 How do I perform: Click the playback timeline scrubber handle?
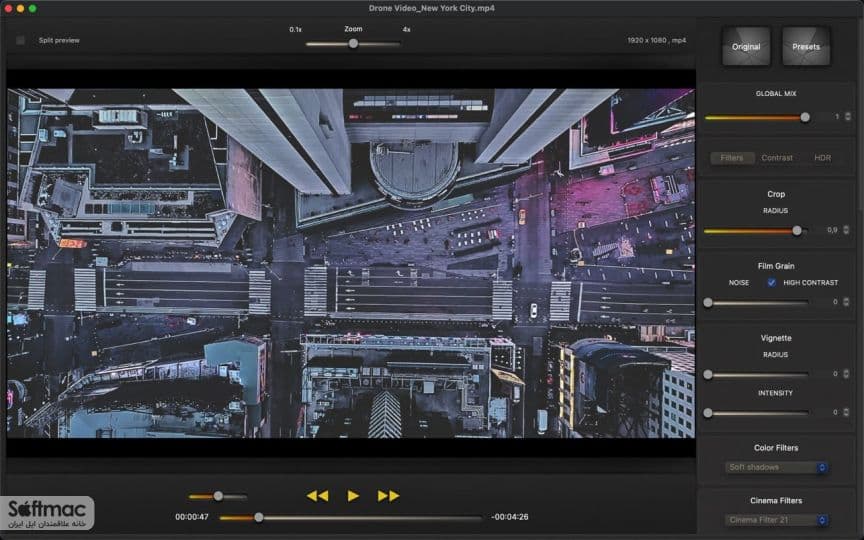click(x=258, y=517)
